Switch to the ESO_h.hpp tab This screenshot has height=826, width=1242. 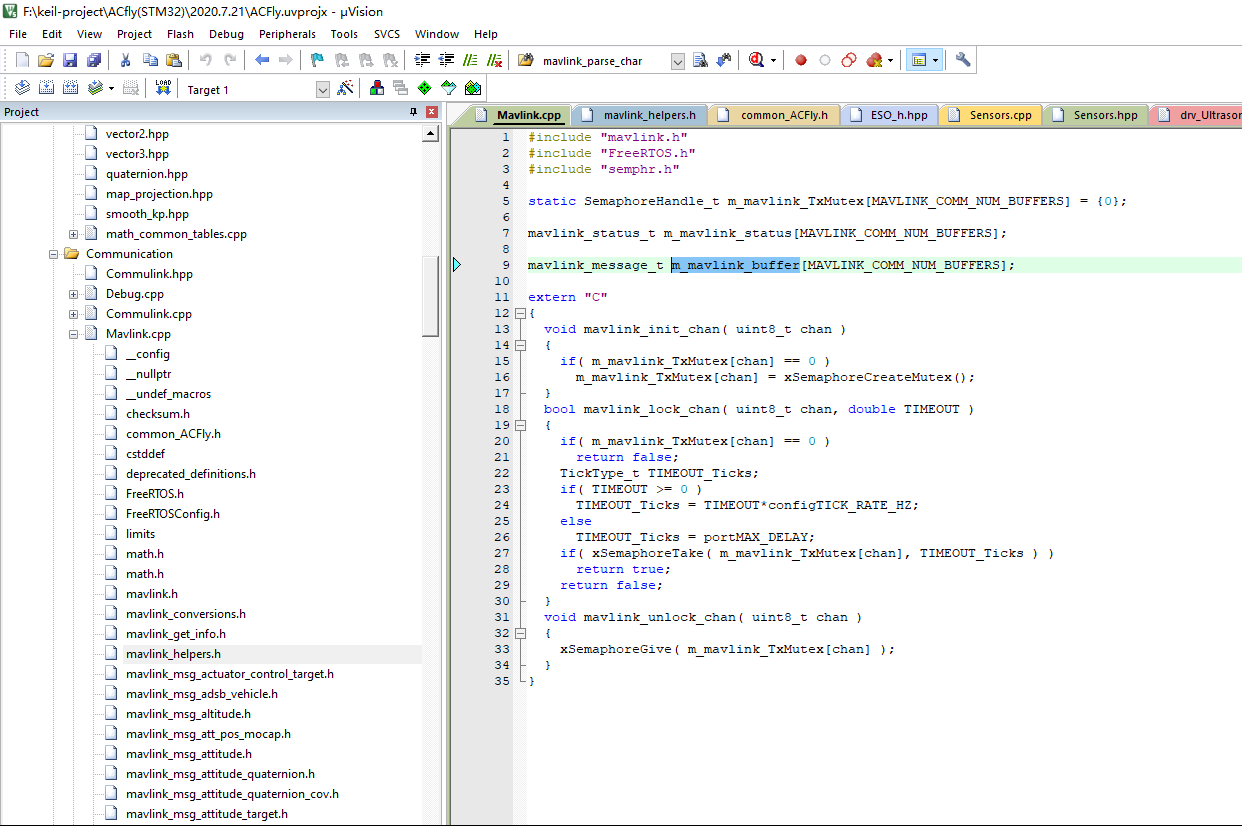click(x=889, y=115)
